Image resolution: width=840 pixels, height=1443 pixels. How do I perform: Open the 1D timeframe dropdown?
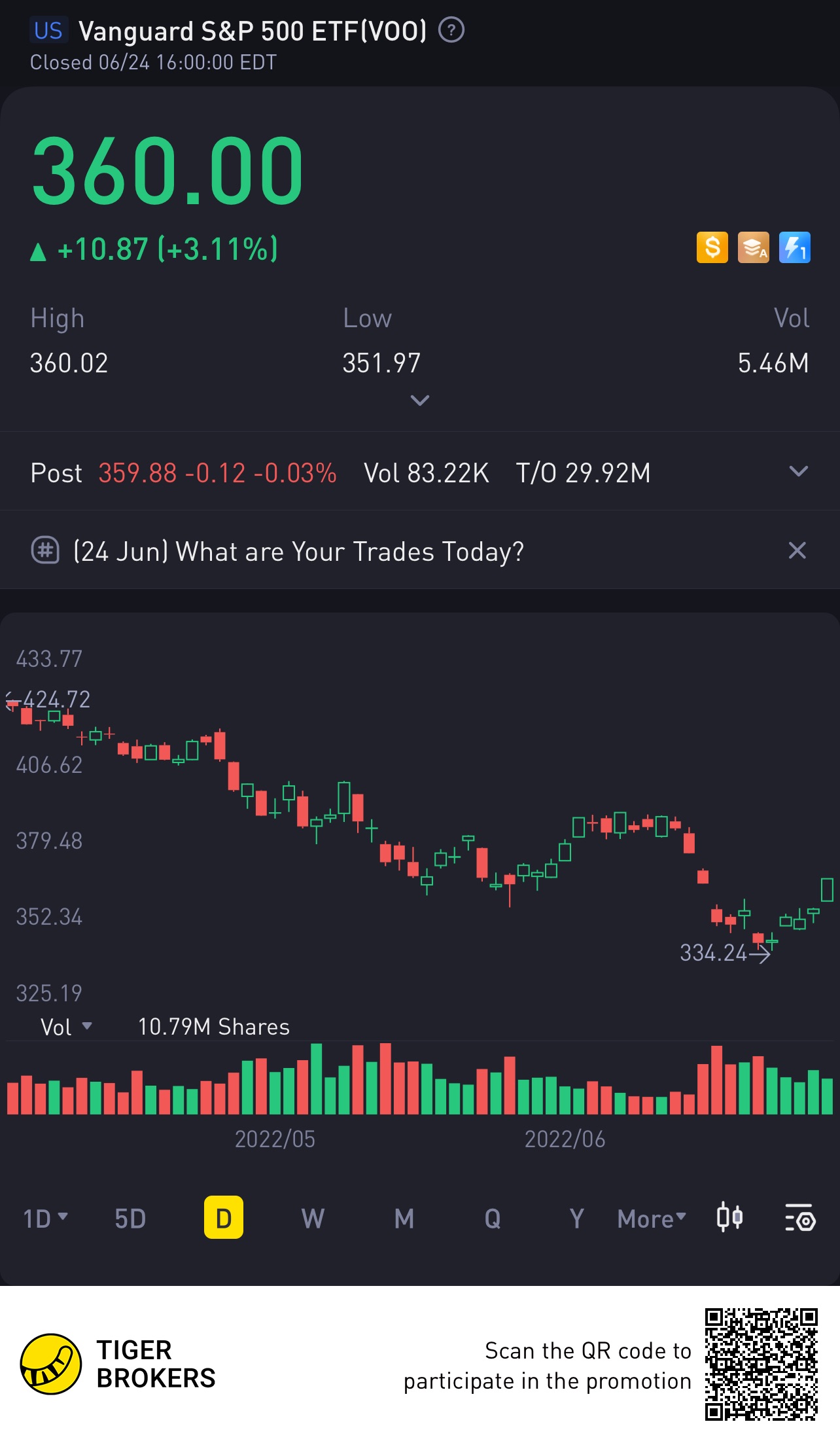[x=45, y=1219]
